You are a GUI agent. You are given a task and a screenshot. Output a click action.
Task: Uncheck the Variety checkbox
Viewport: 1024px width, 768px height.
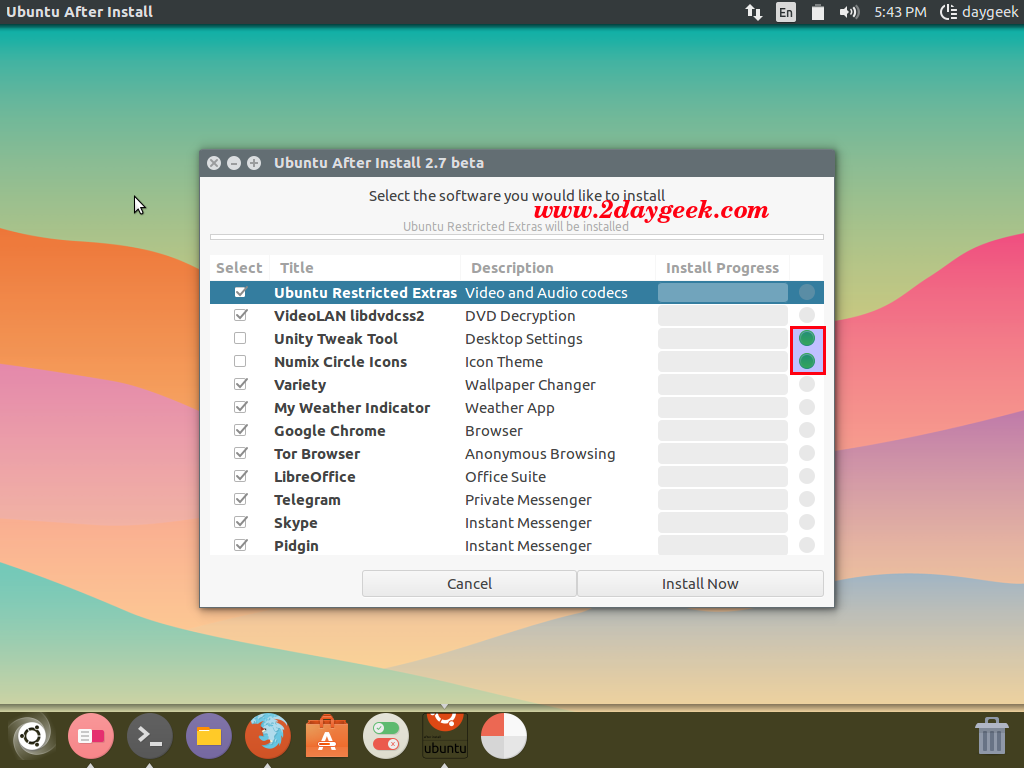tap(240, 384)
